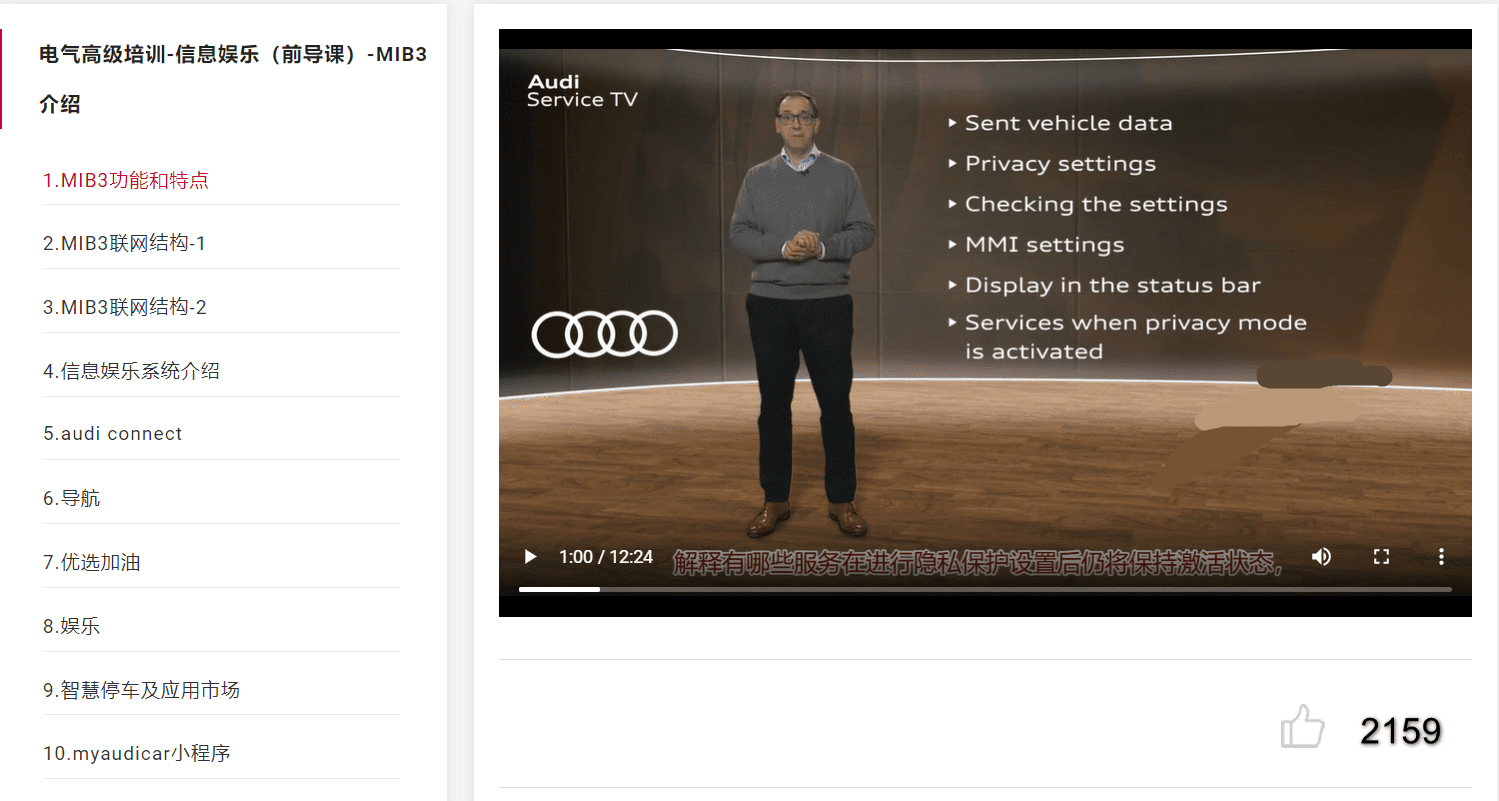The image size is (1499, 801).
Task: Click the 2159 like count
Action: 1400,731
